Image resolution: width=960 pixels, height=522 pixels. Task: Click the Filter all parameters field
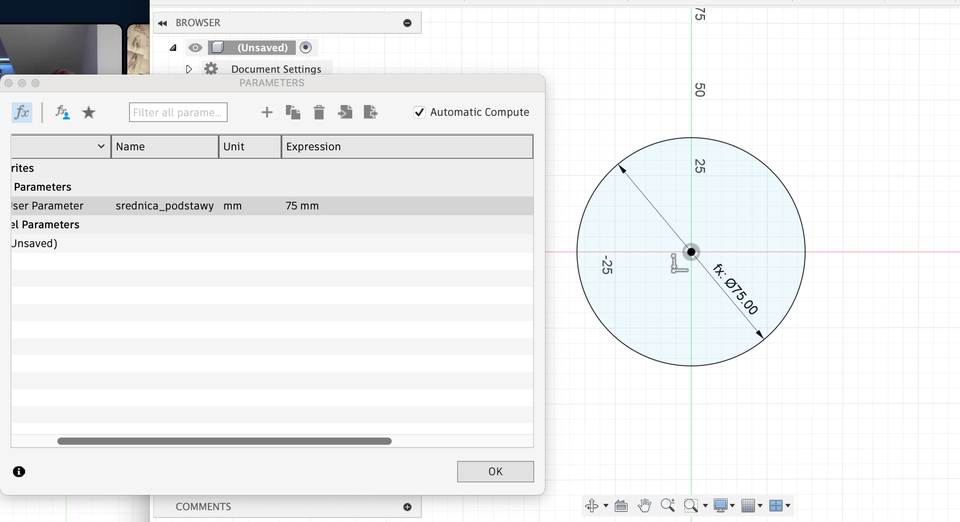click(x=178, y=112)
